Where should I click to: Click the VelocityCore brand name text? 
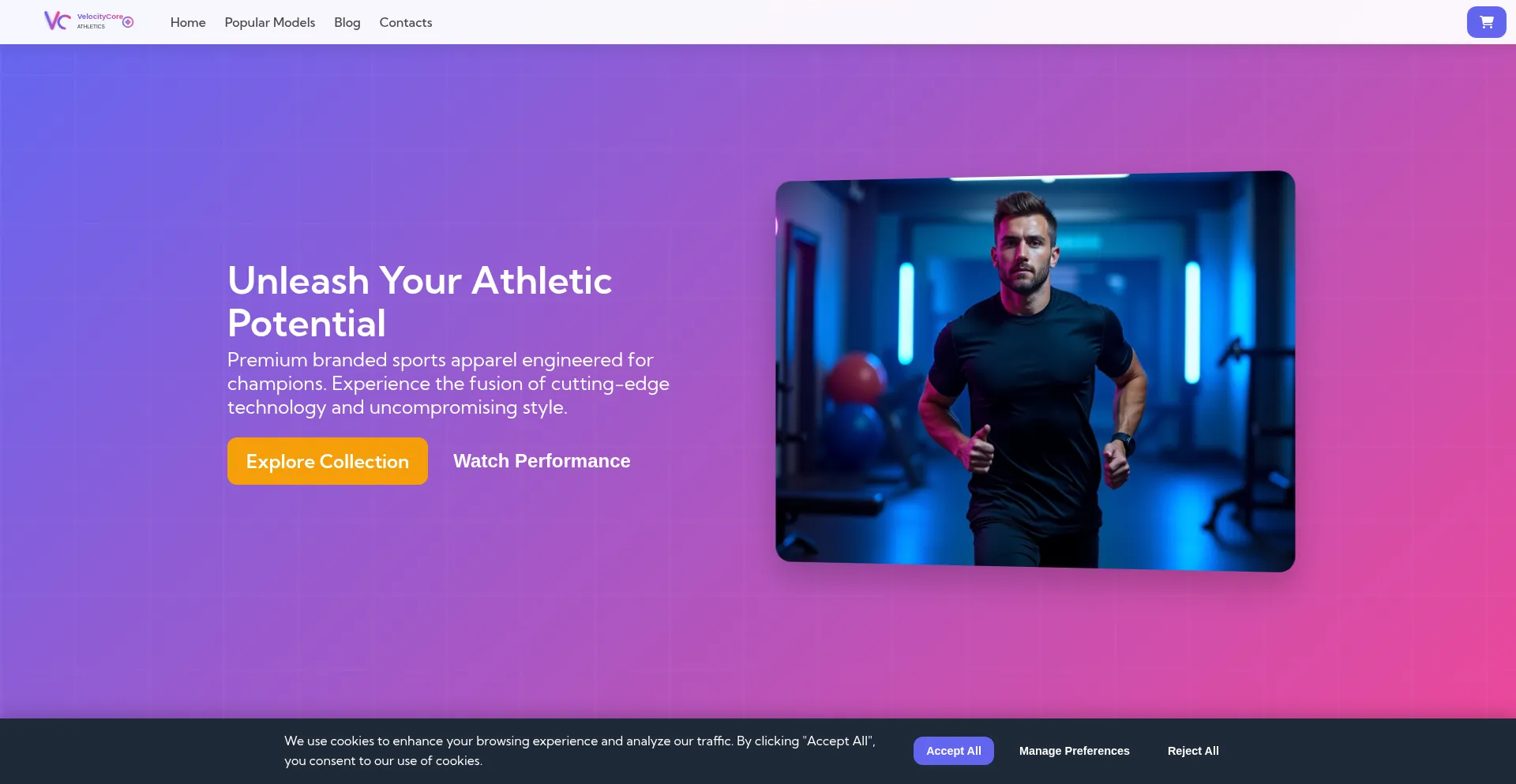pos(99,17)
